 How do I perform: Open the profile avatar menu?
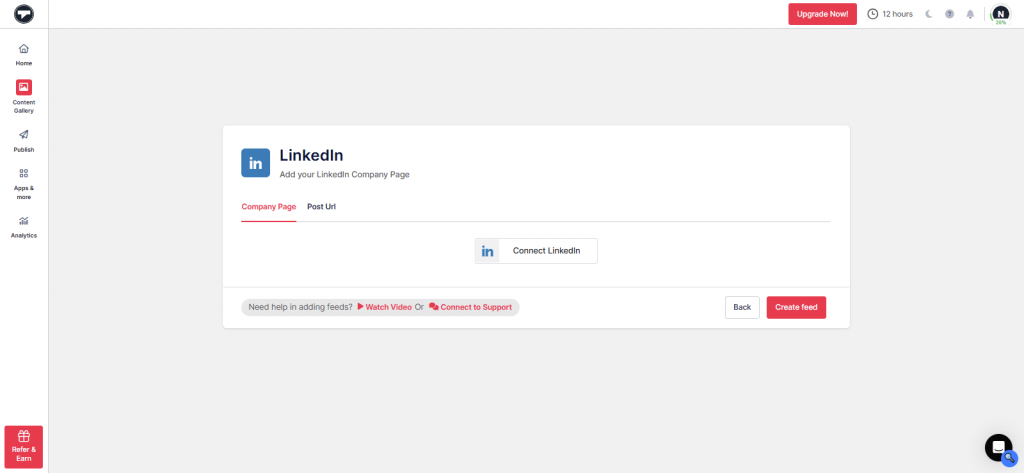pos(1000,14)
